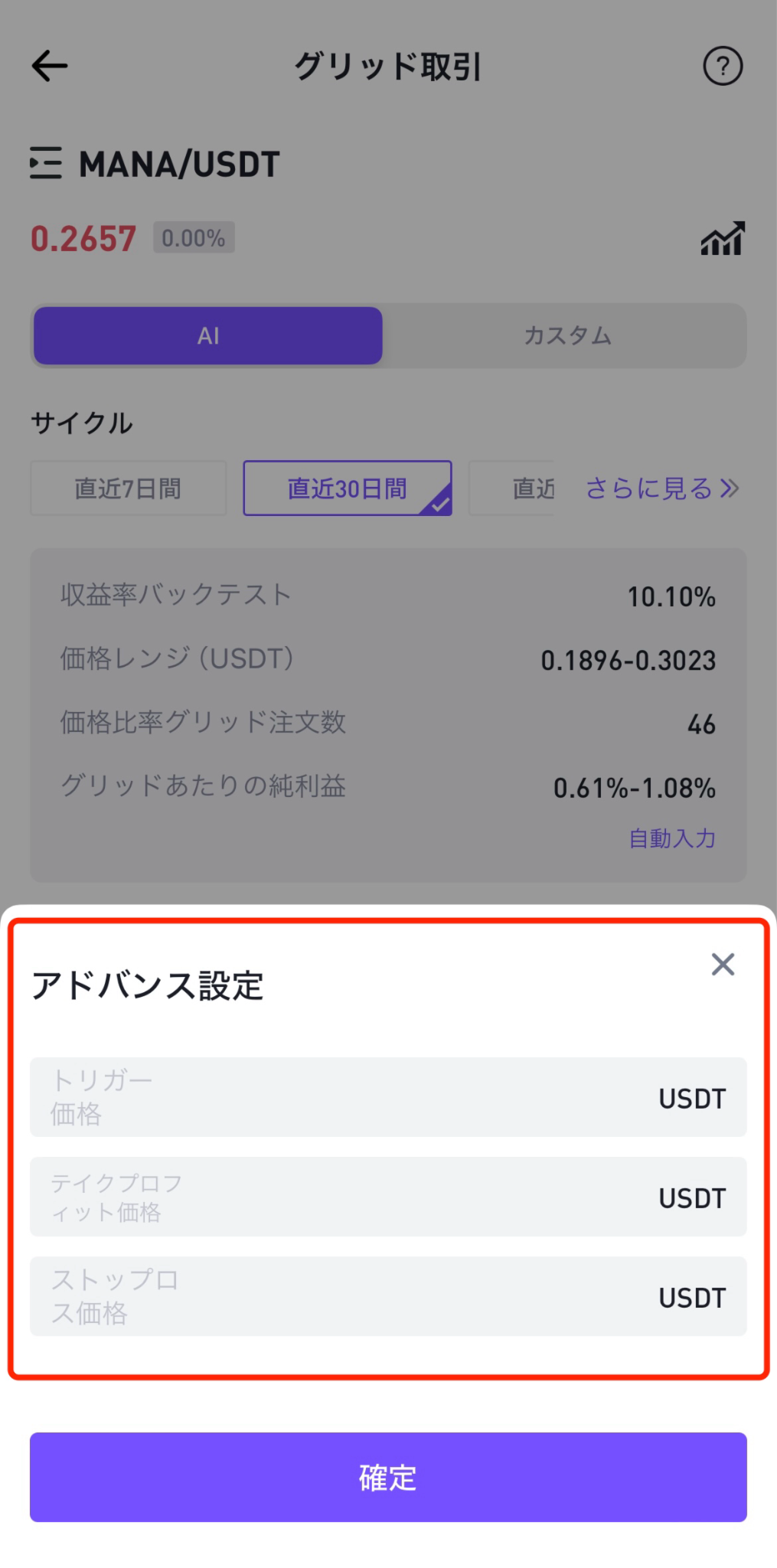Screen dimensions: 777x1568
Task: Focus the トリガー価格 input field
Action: tap(388, 1097)
